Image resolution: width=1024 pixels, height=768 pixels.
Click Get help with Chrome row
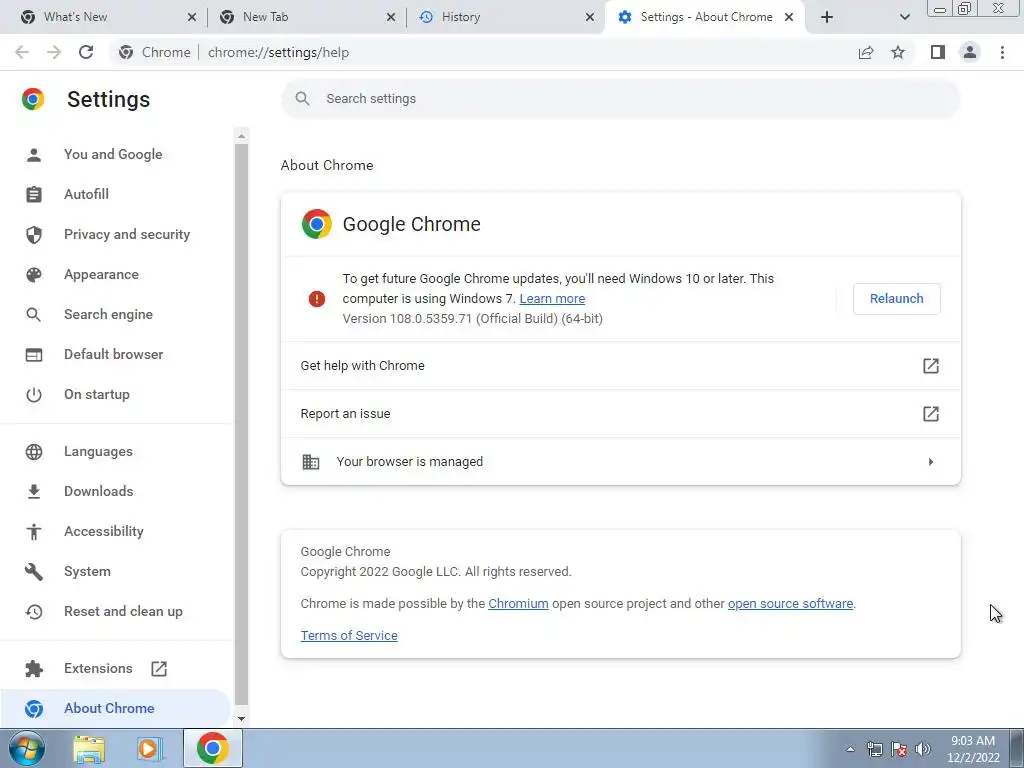point(620,366)
